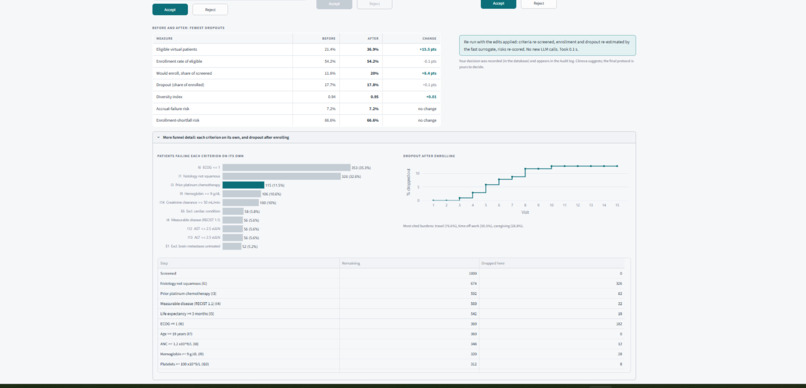This screenshot has height=388, width=806.
Task: Select Age >= 18 years row
Action: click(392, 334)
